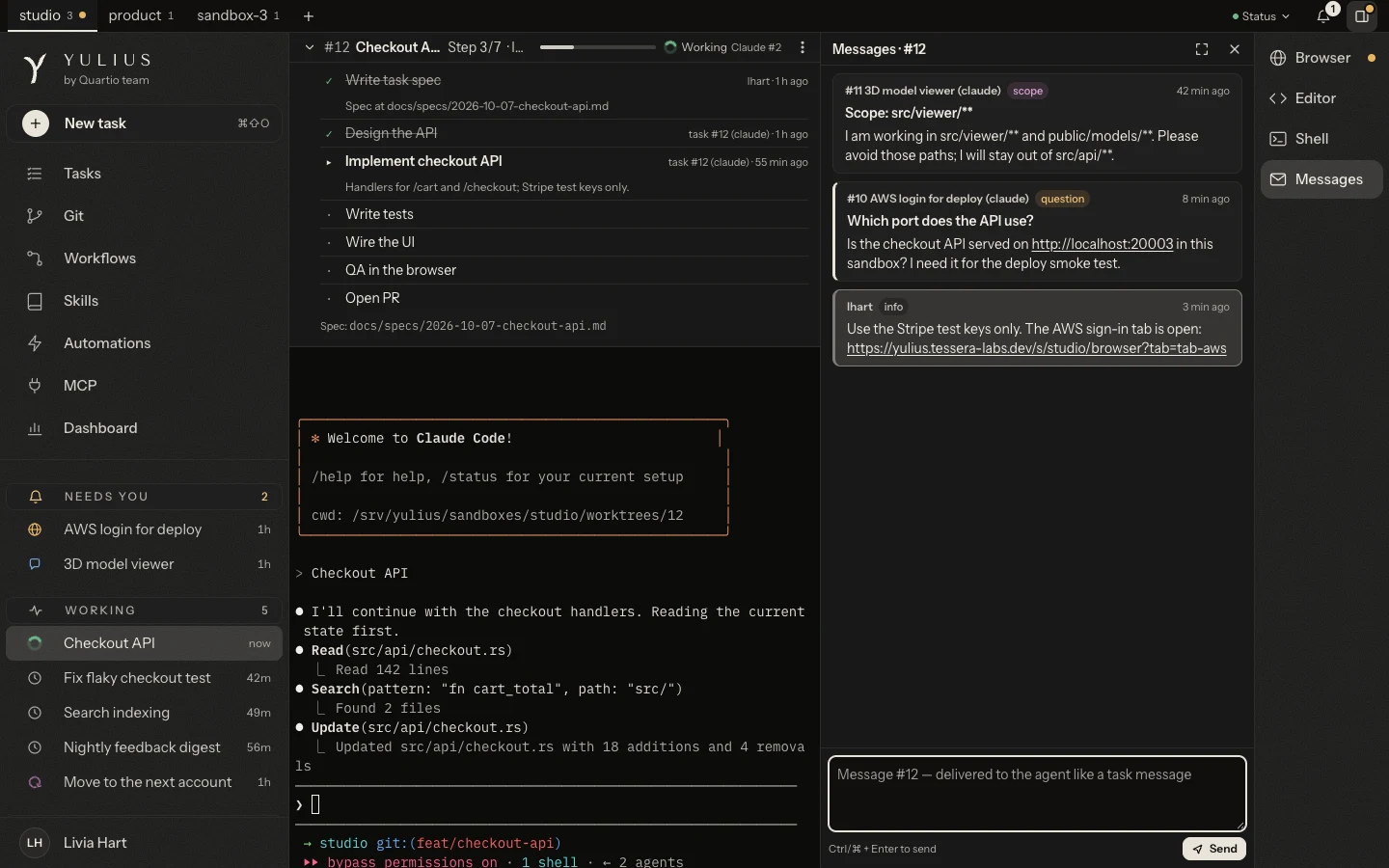This screenshot has height=868, width=1389.
Task: Open Move to the next account task
Action: (x=145, y=782)
